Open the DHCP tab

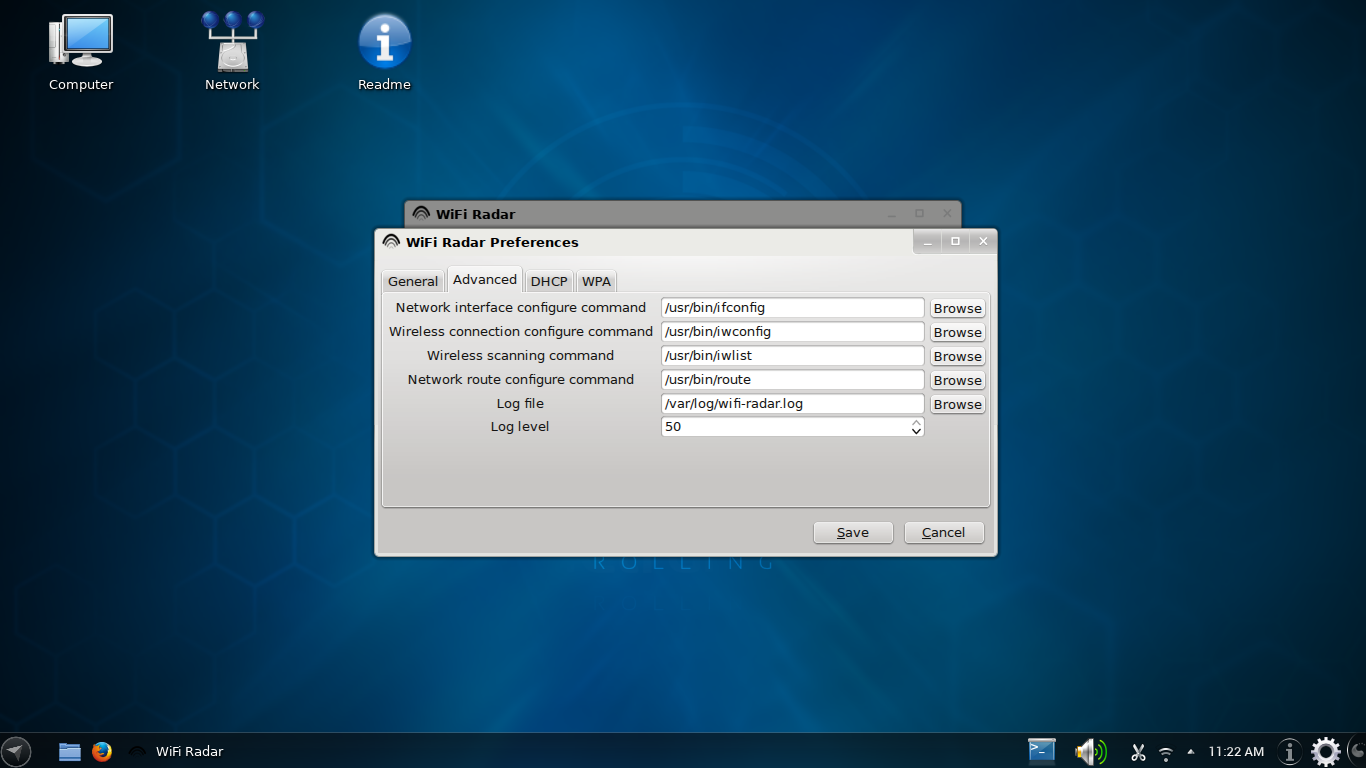pos(549,281)
